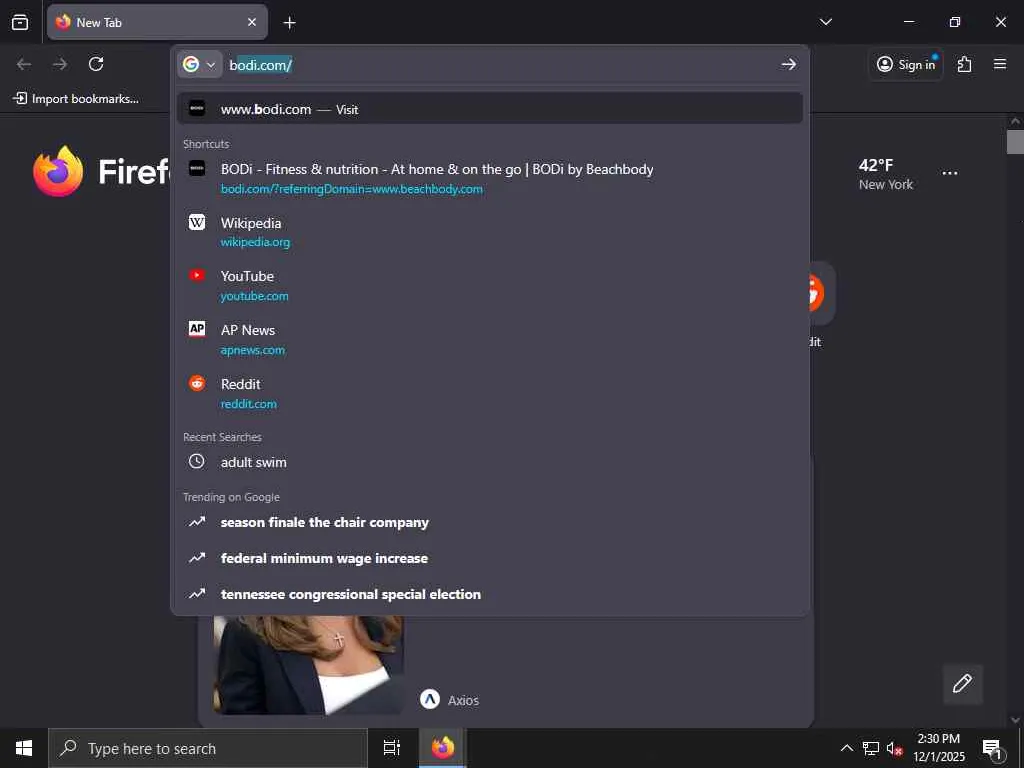
Task: Close the New Tab tab
Action: (x=252, y=22)
